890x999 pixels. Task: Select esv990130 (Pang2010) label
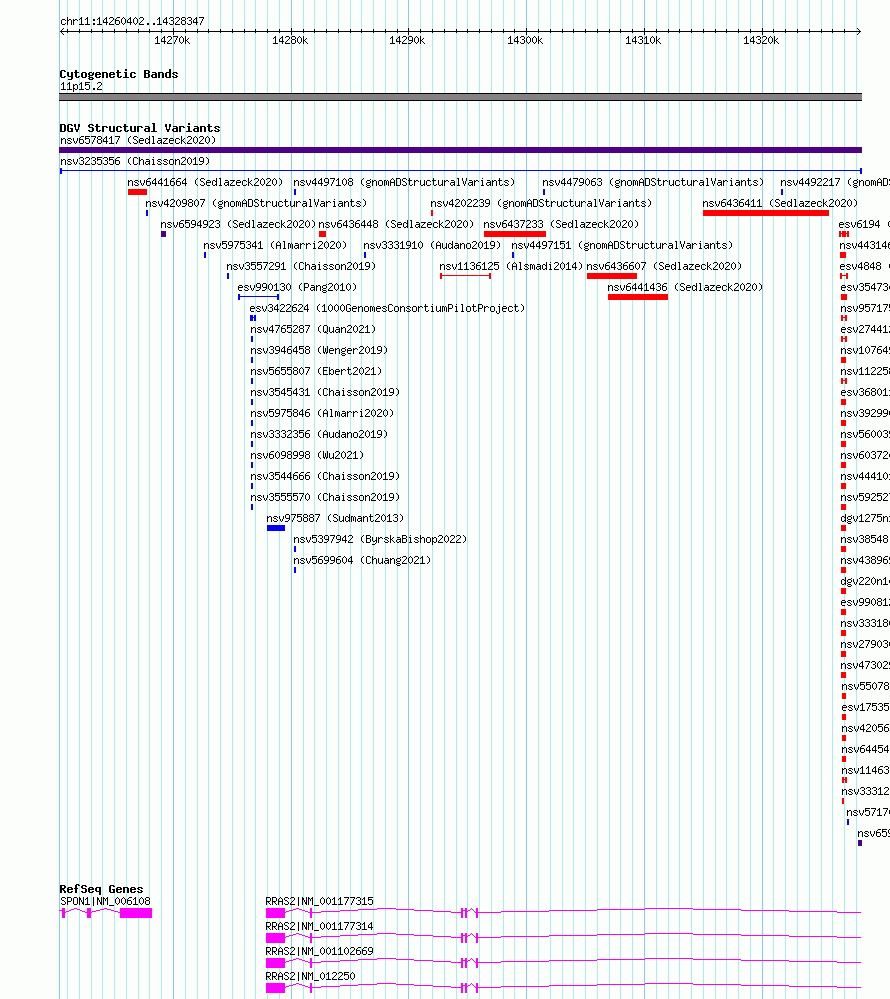[x=298, y=287]
